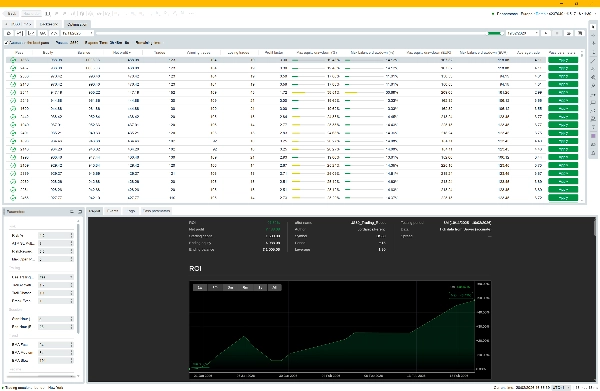Select last range button on ROI chart
The image size is (600, 391).
[274, 287]
